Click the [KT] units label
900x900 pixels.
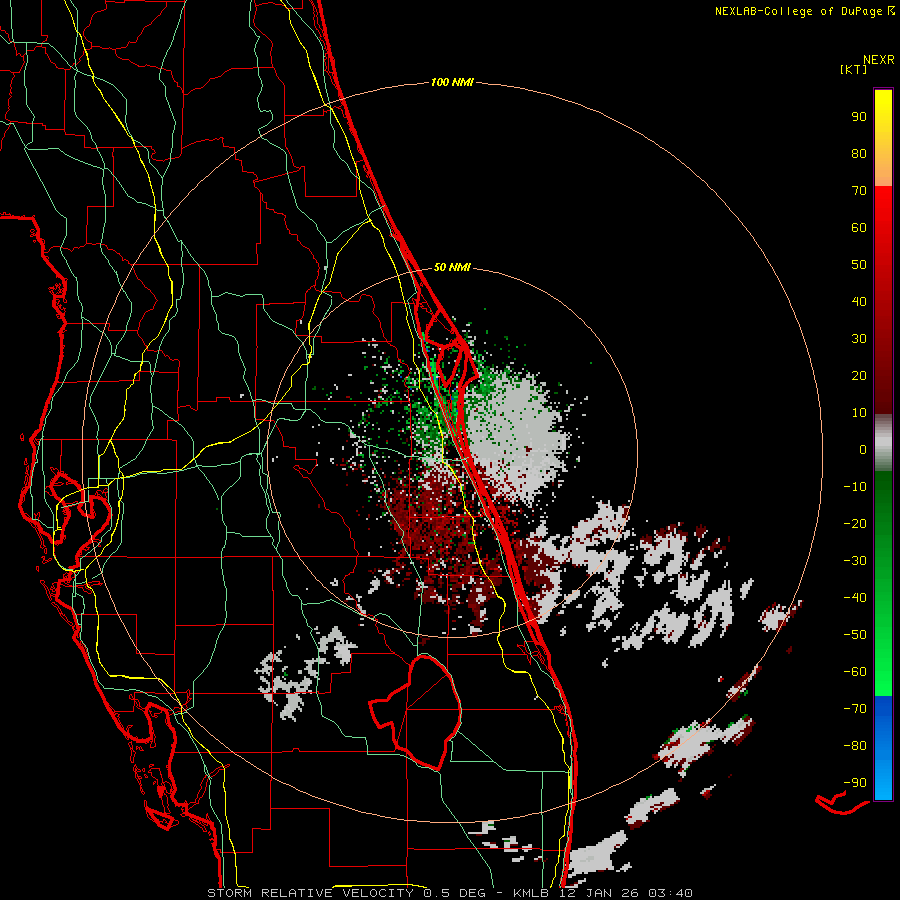pos(854,69)
